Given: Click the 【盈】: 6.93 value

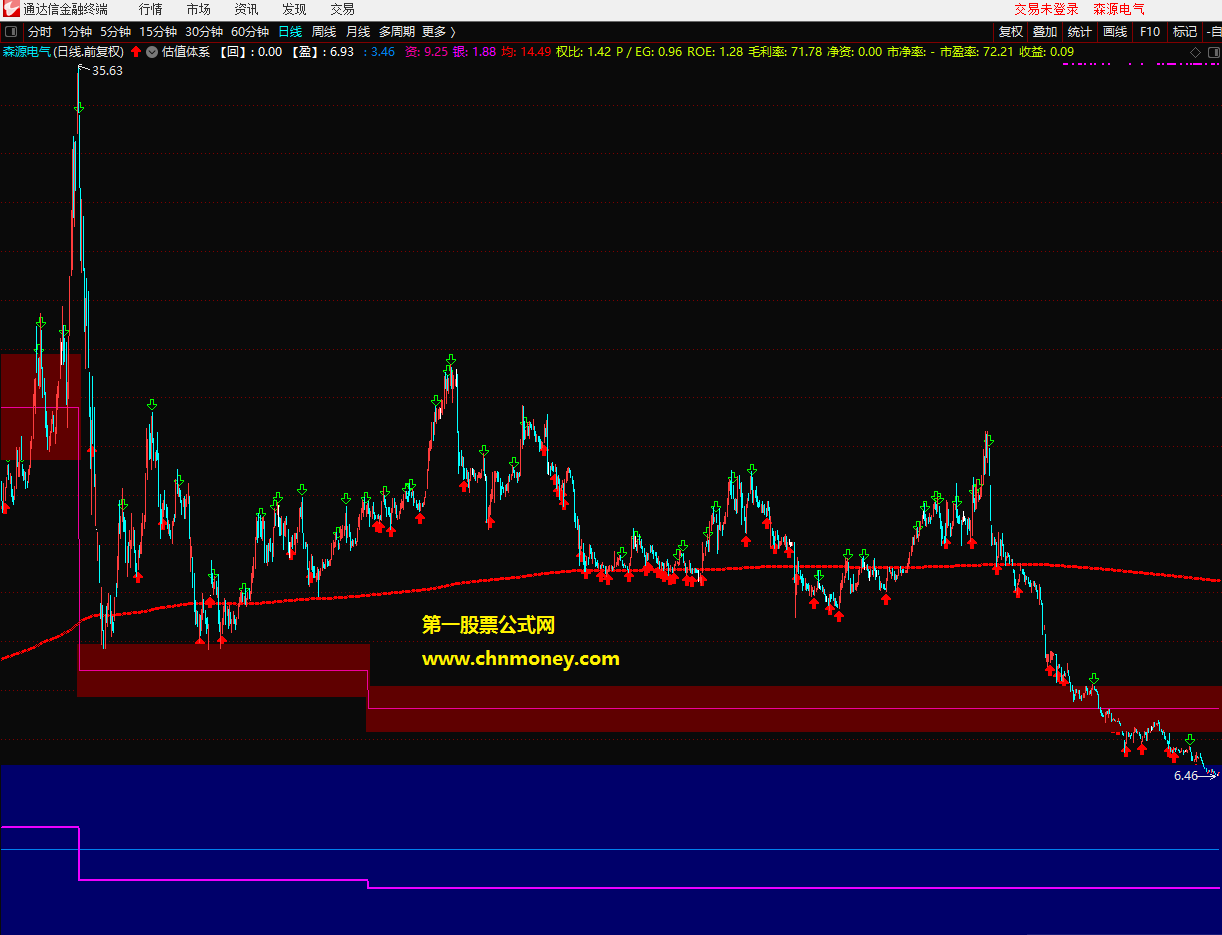Looking at the screenshot, I should pyautogui.click(x=322, y=51).
